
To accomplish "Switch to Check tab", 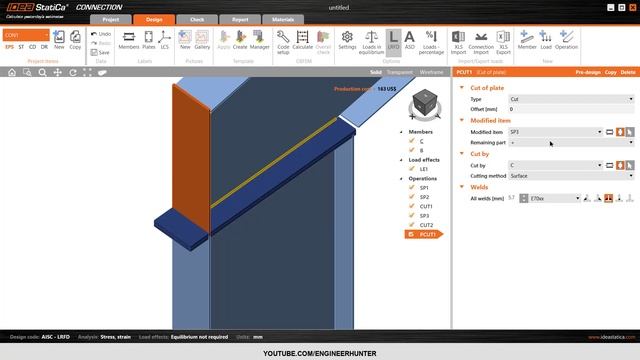I will [x=197, y=20].
